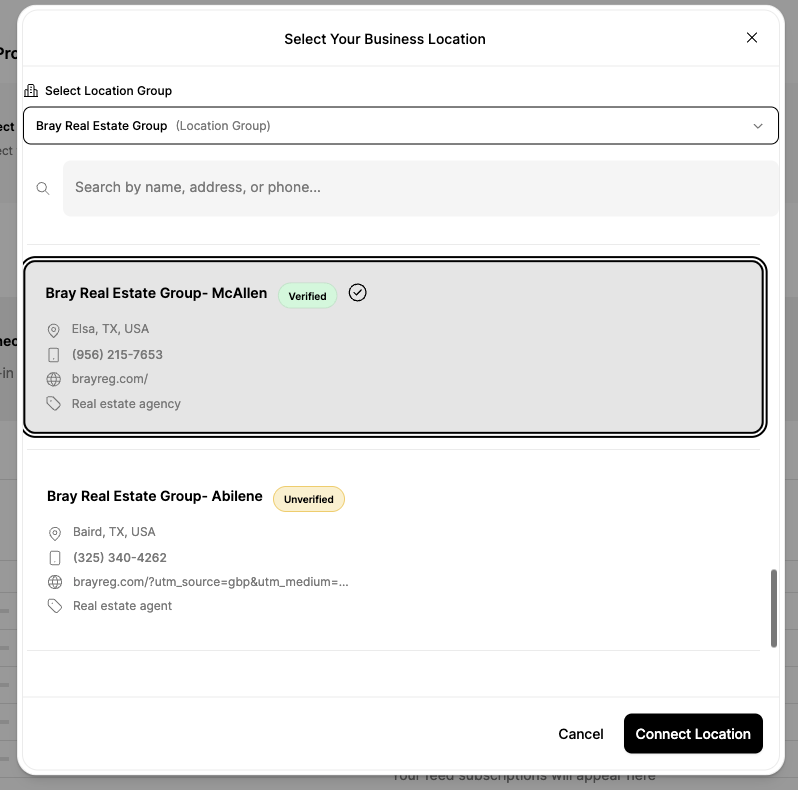This screenshot has height=790, width=798.
Task: Click the location list vertical scrollbar
Action: click(773, 608)
